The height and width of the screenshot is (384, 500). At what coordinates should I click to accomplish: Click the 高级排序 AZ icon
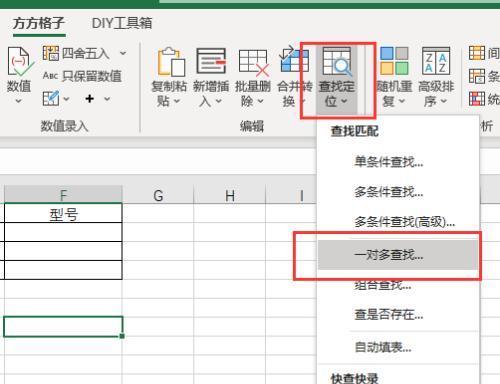click(x=436, y=61)
